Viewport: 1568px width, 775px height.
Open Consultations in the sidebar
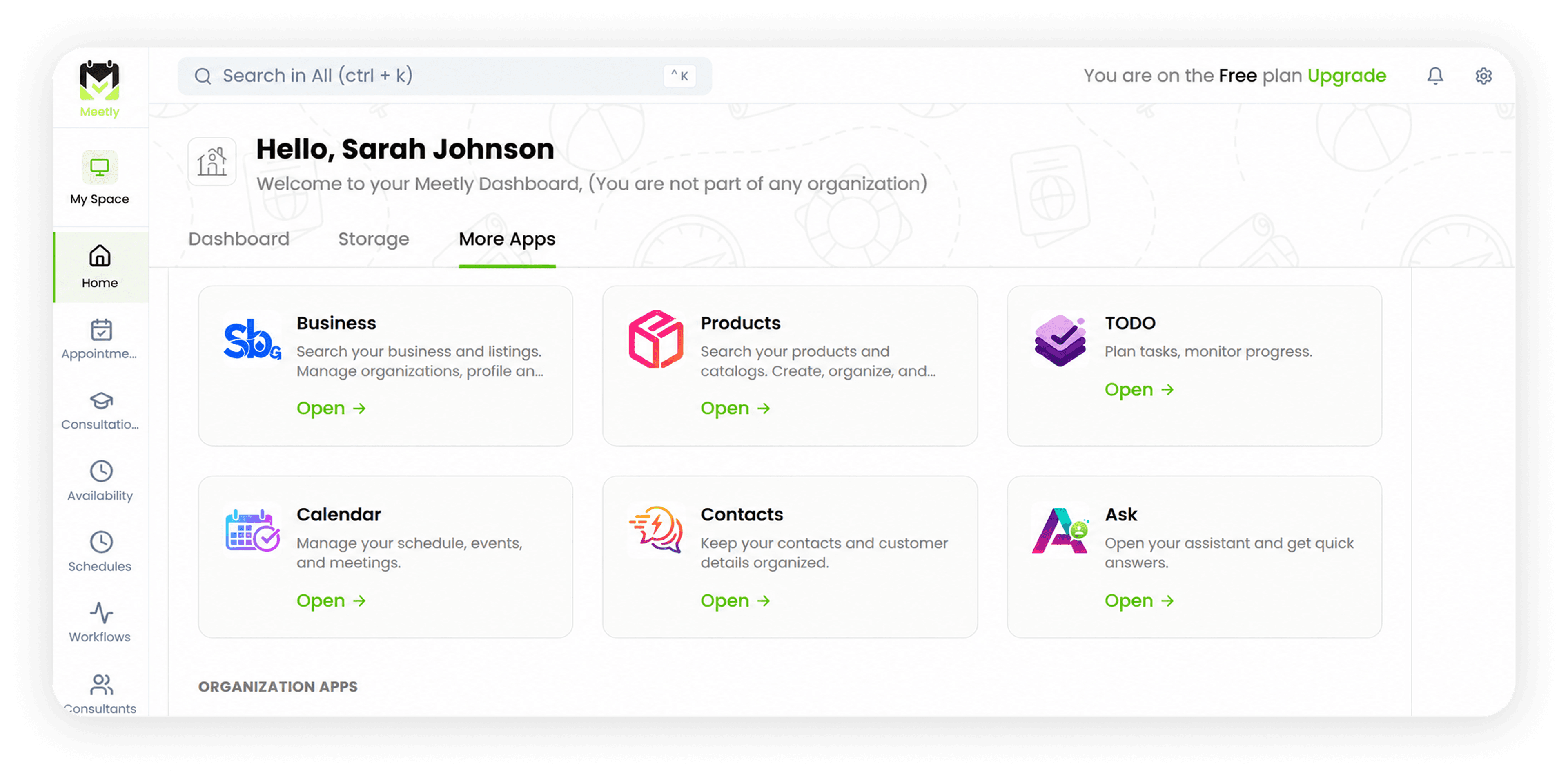click(100, 410)
